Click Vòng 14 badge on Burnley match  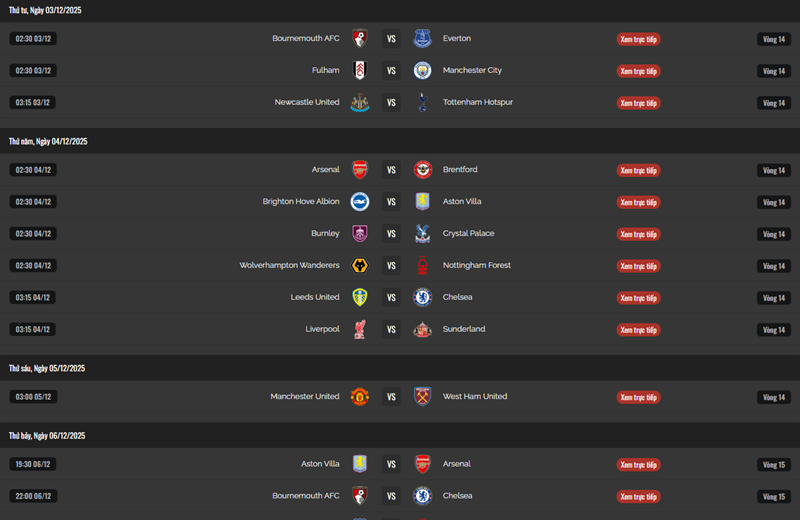point(774,234)
